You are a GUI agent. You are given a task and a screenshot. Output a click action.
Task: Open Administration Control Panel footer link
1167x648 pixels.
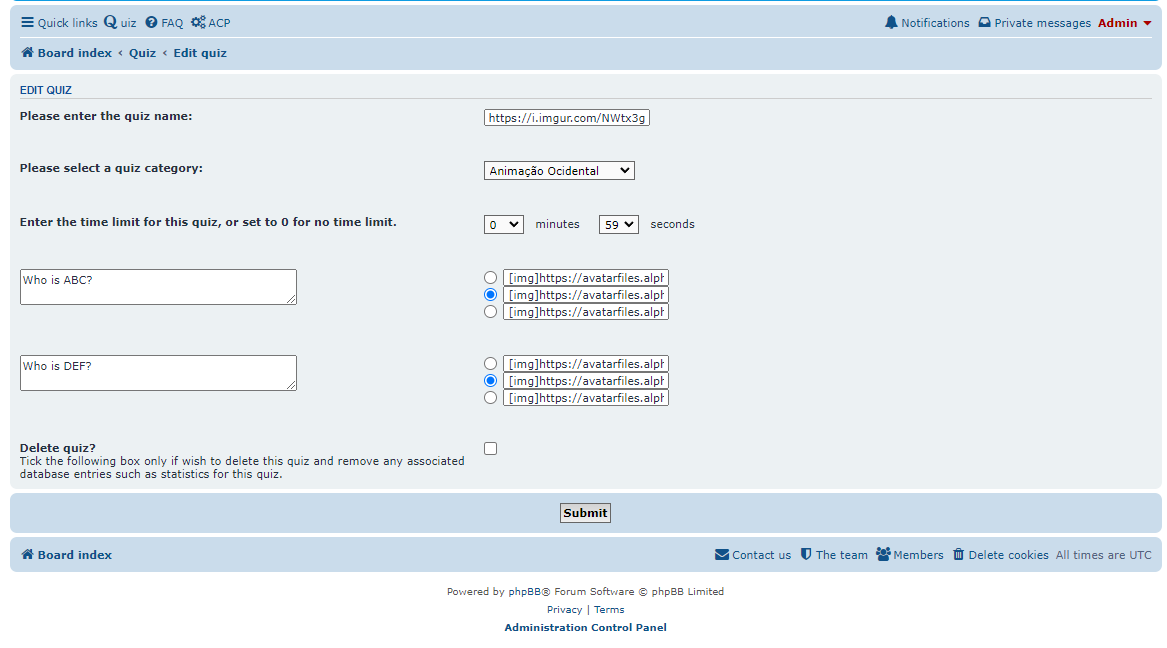(x=585, y=627)
